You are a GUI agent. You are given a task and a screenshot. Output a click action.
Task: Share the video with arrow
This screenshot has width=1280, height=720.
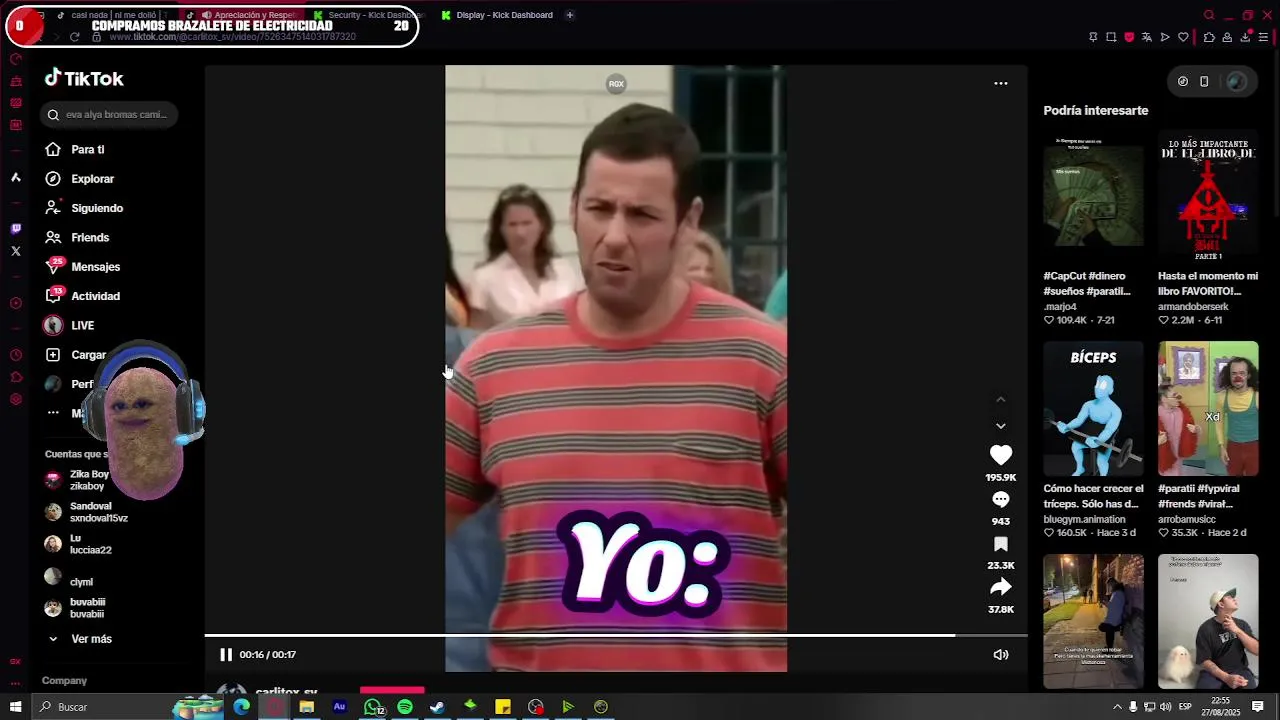(x=1001, y=587)
